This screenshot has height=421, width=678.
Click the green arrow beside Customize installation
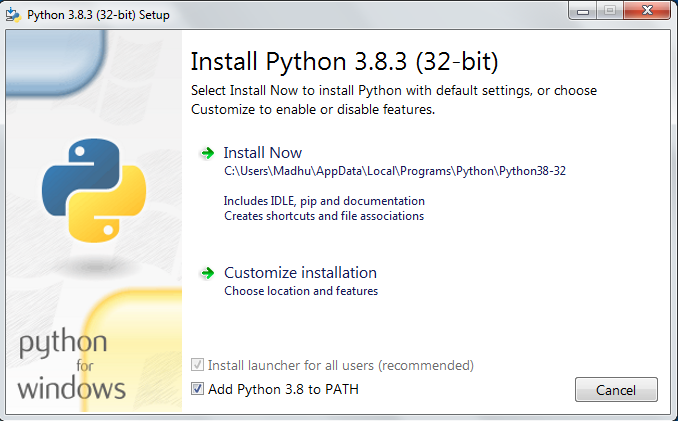click(x=208, y=273)
